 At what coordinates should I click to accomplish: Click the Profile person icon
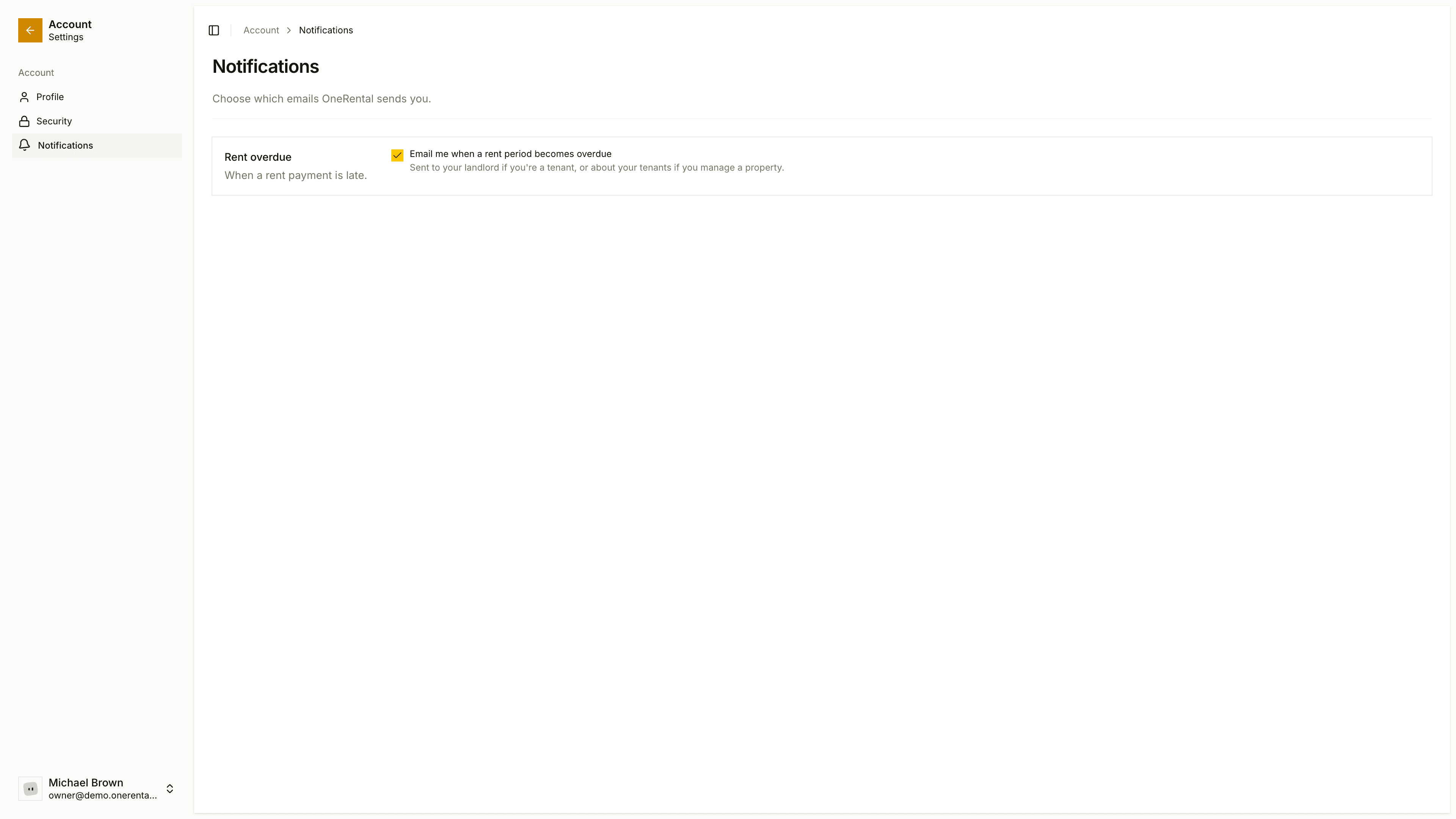(x=24, y=97)
